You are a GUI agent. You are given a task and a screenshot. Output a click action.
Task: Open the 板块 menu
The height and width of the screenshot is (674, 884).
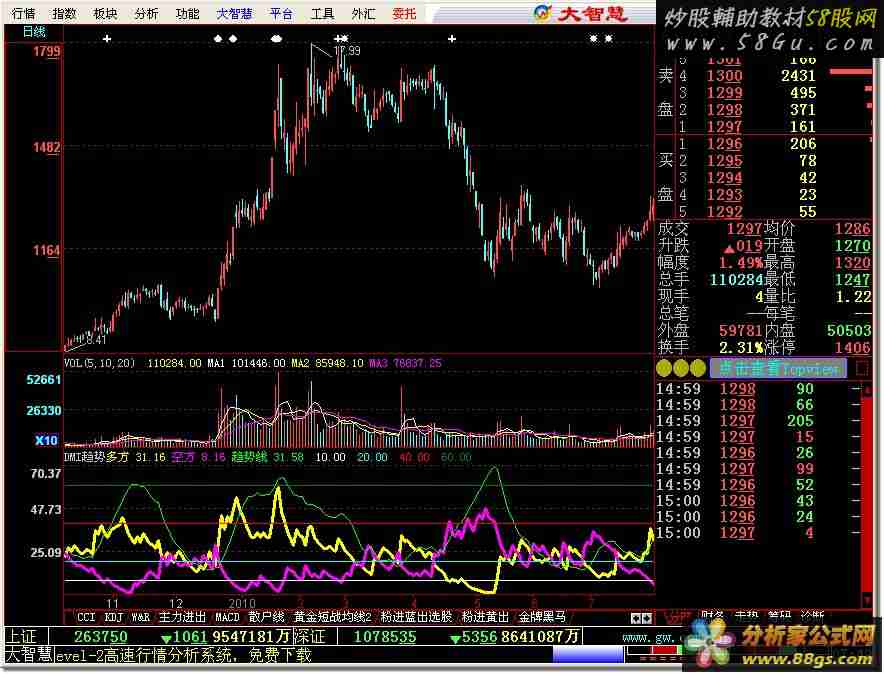(105, 14)
